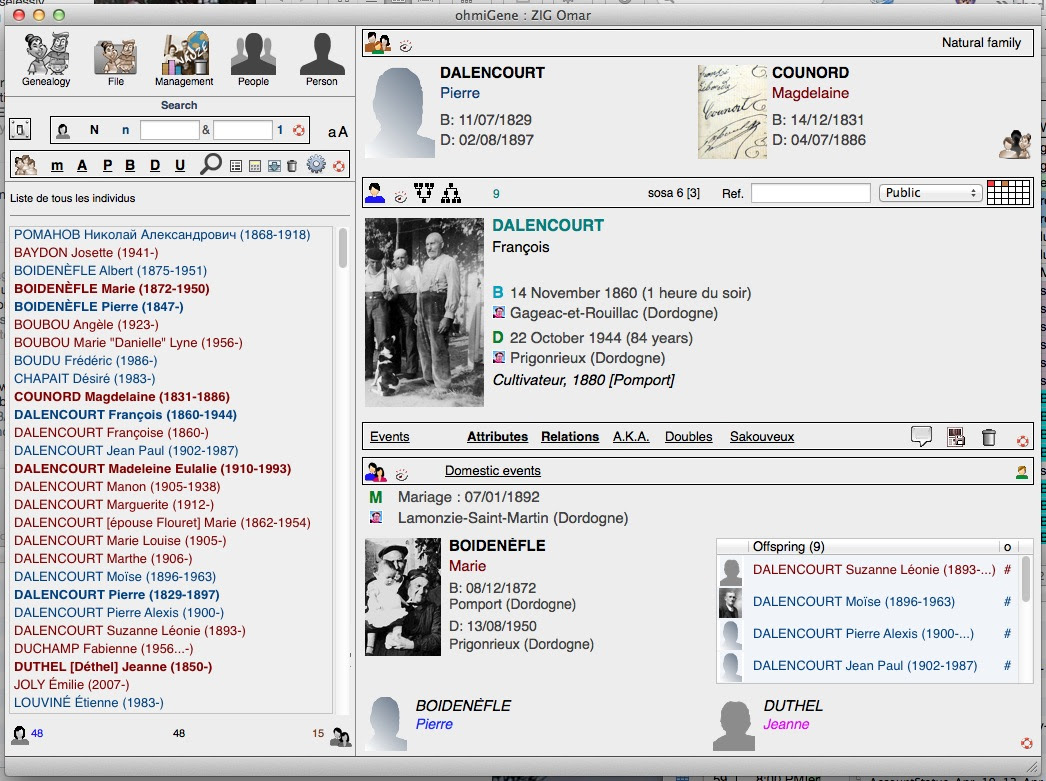Open the Events tab
Screen dimensions: 1046x781
390,437
